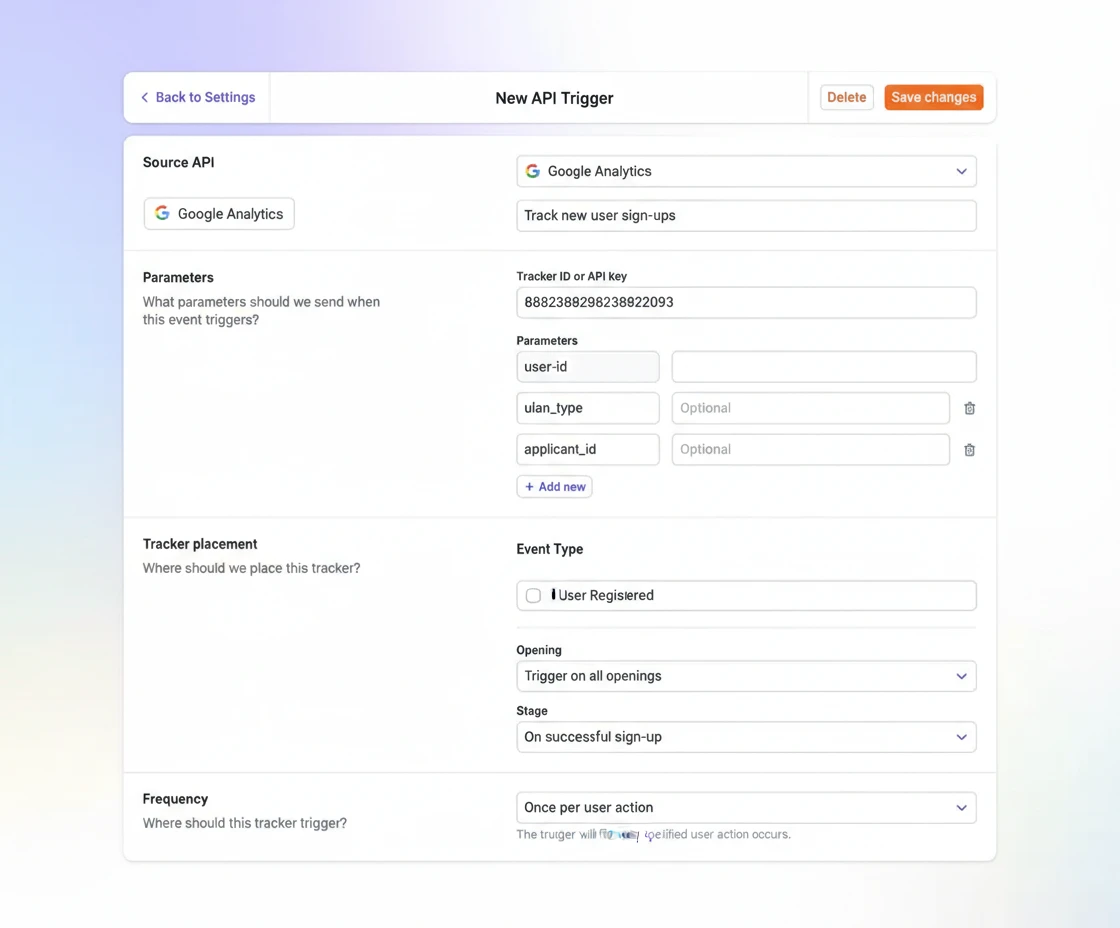Click Google logo in Source API dropdown
The width and height of the screenshot is (1120, 928).
[533, 171]
